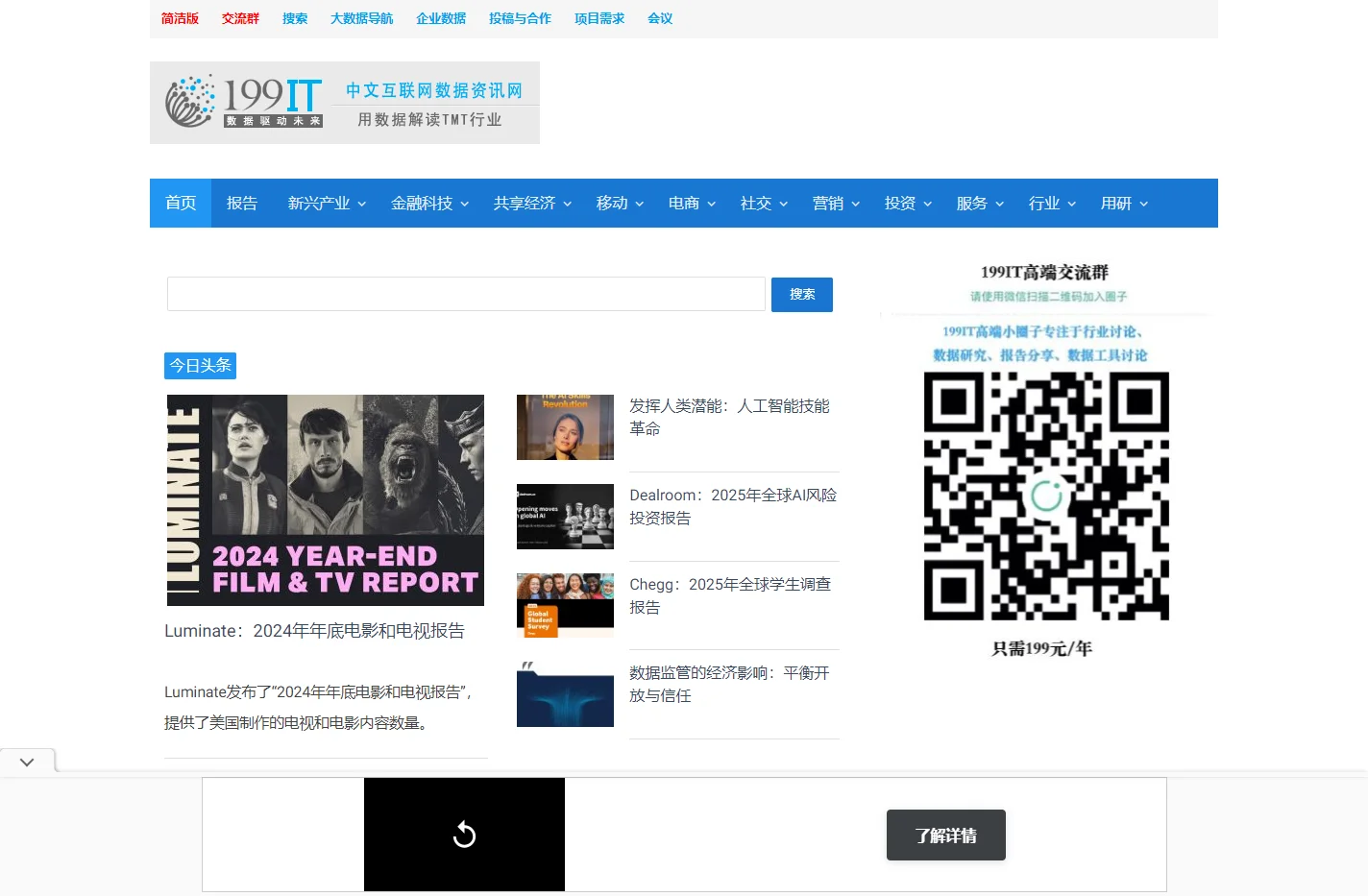Open the Global Student Survey thumbnail

(x=565, y=605)
